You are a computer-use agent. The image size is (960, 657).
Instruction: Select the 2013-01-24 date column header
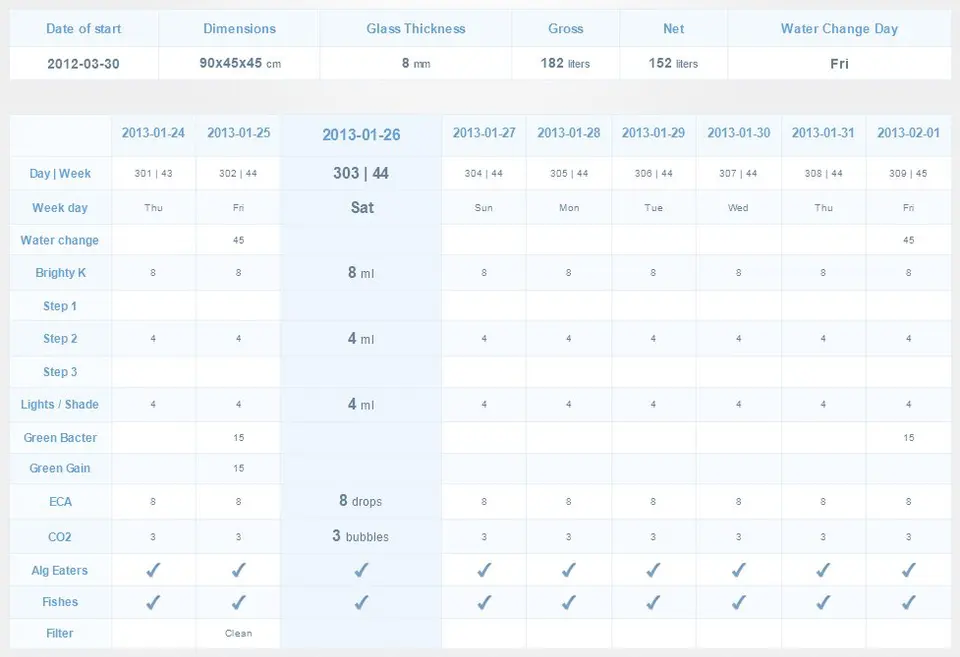(153, 133)
